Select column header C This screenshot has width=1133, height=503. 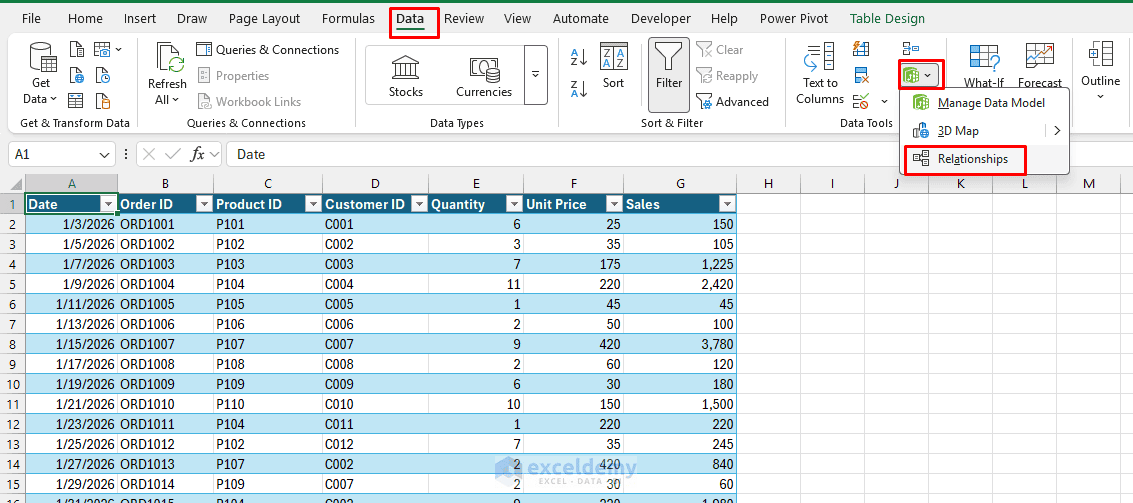click(x=267, y=184)
